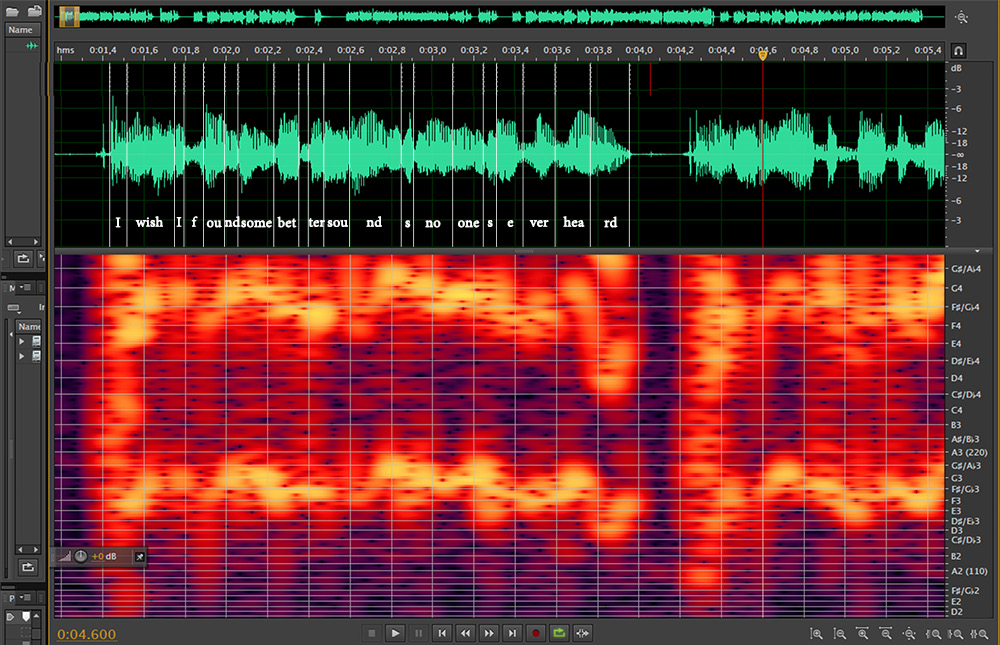Viewport: 1000px width, 645px height.
Task: Toggle snapping magnet icon by the ruler
Action: pyautogui.click(x=958, y=50)
